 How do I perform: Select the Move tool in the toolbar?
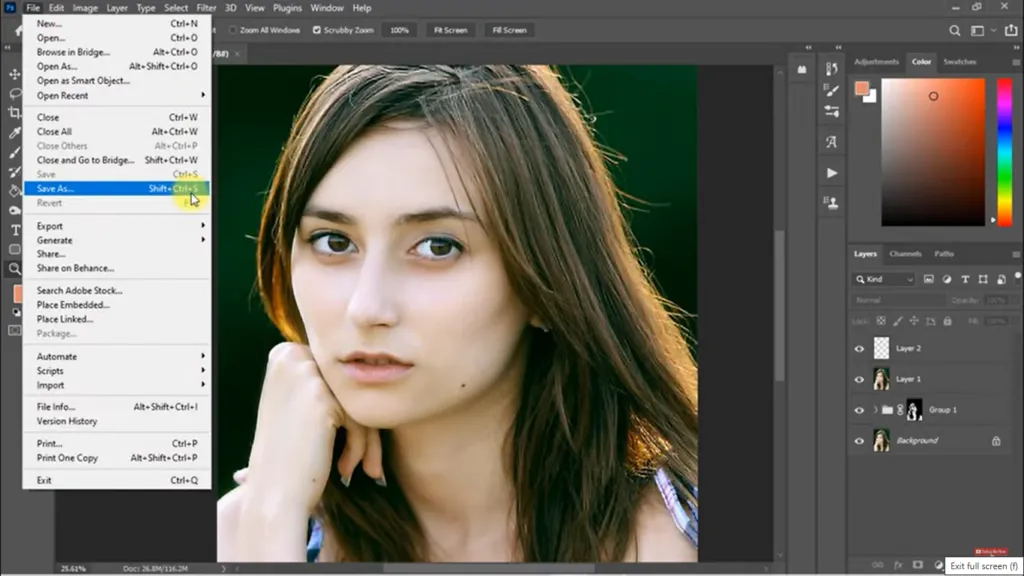(15, 74)
